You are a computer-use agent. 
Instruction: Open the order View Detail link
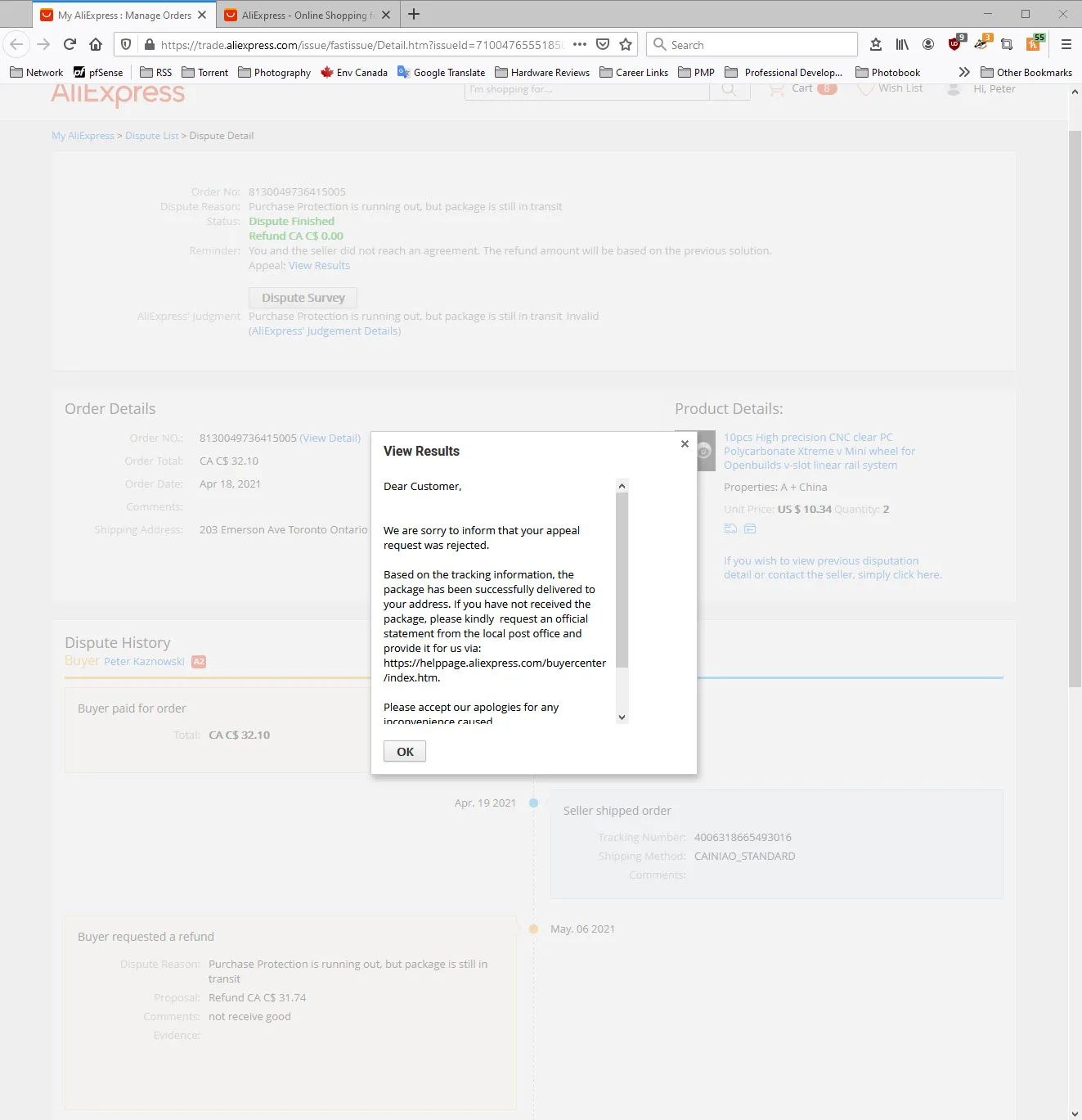[x=330, y=438]
